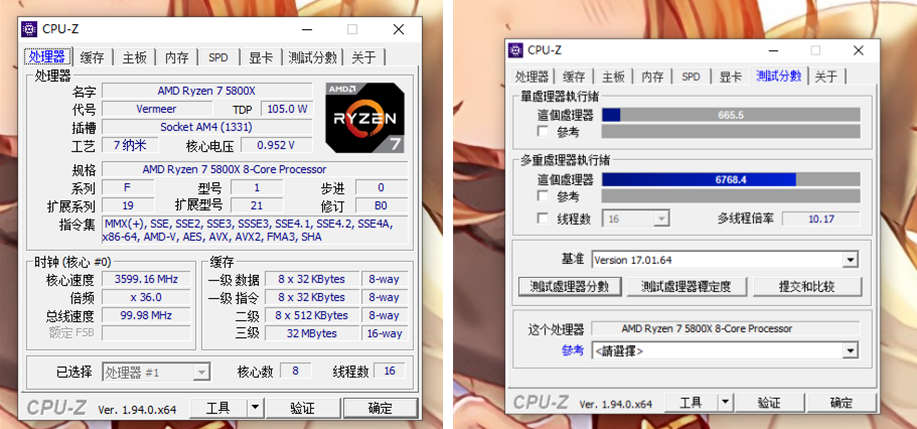Click the 规格 field AMD Ryzen 7 5800X 8-Core Processor

coord(255,169)
